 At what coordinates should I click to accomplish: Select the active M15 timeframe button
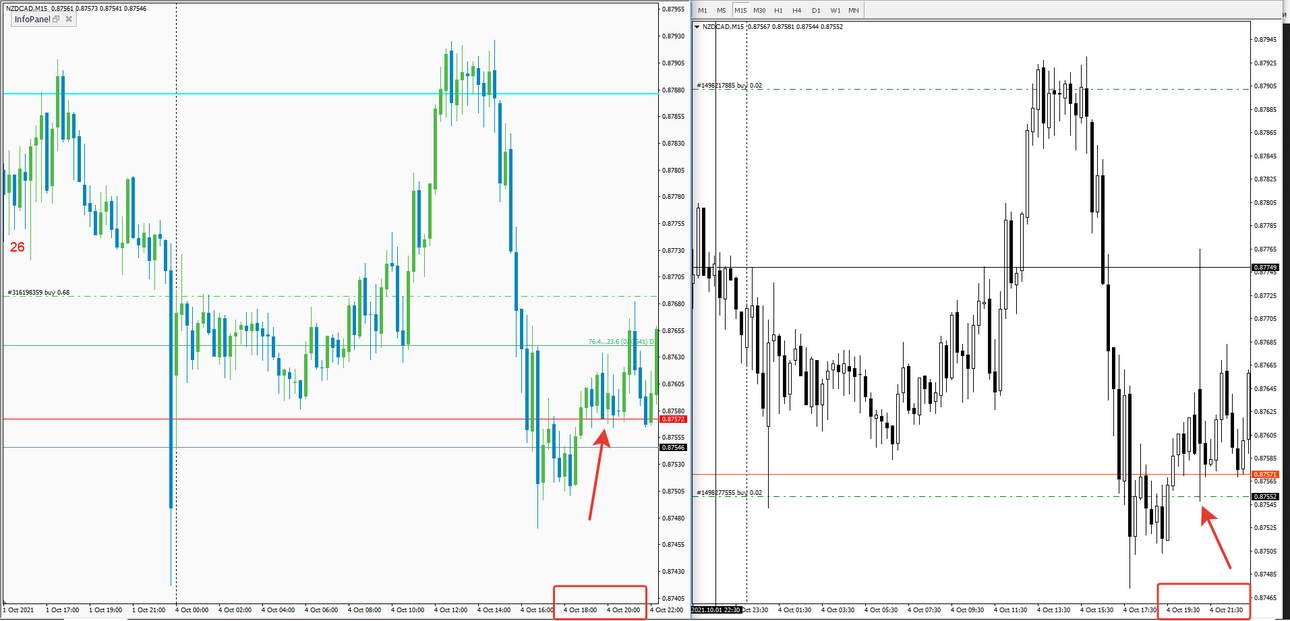tap(741, 10)
